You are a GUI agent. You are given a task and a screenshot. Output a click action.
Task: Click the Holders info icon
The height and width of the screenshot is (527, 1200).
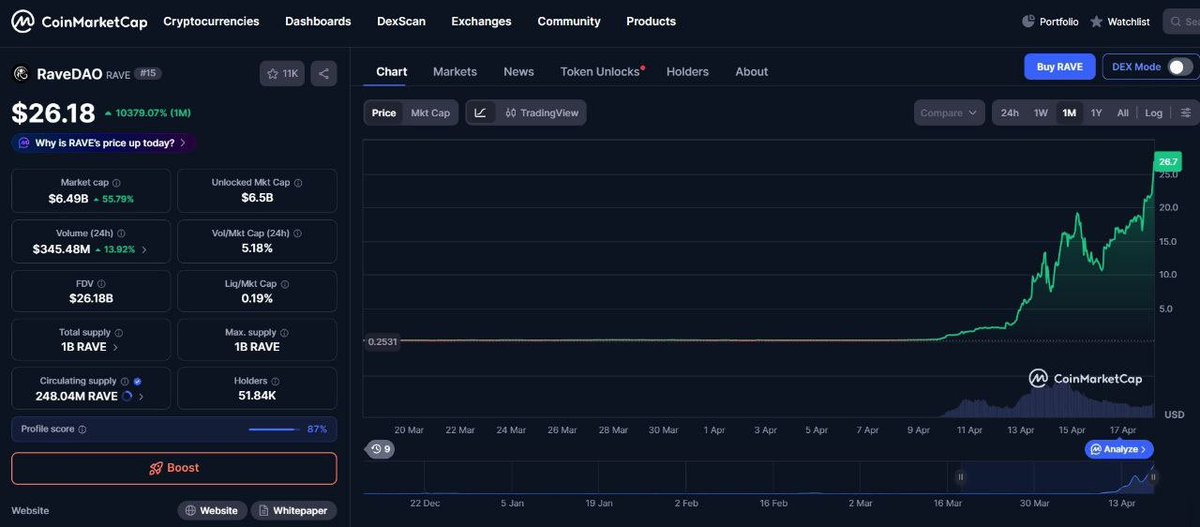[x=275, y=381]
